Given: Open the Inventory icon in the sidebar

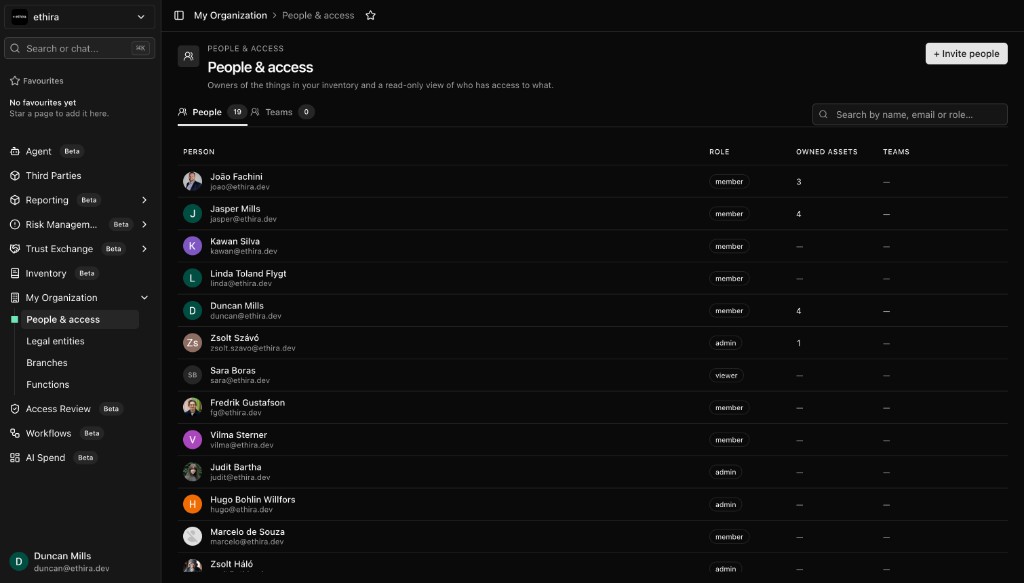Looking at the screenshot, I should click(14, 274).
